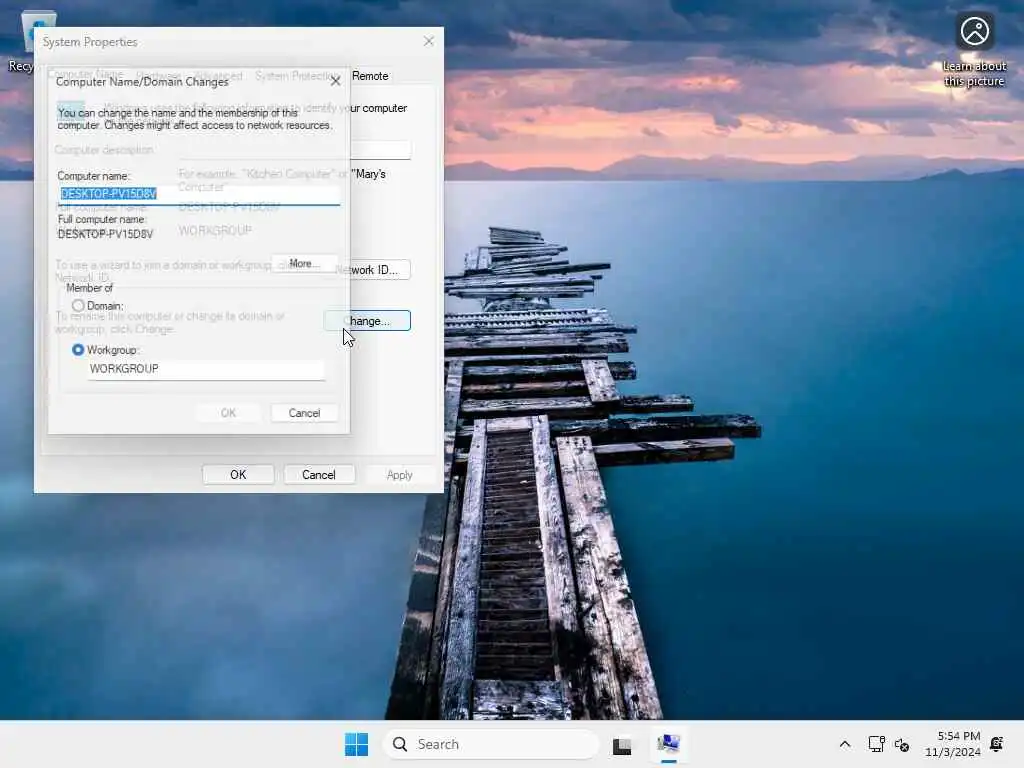Click the WORKGROUP text field
The height and width of the screenshot is (768, 1024).
206,369
